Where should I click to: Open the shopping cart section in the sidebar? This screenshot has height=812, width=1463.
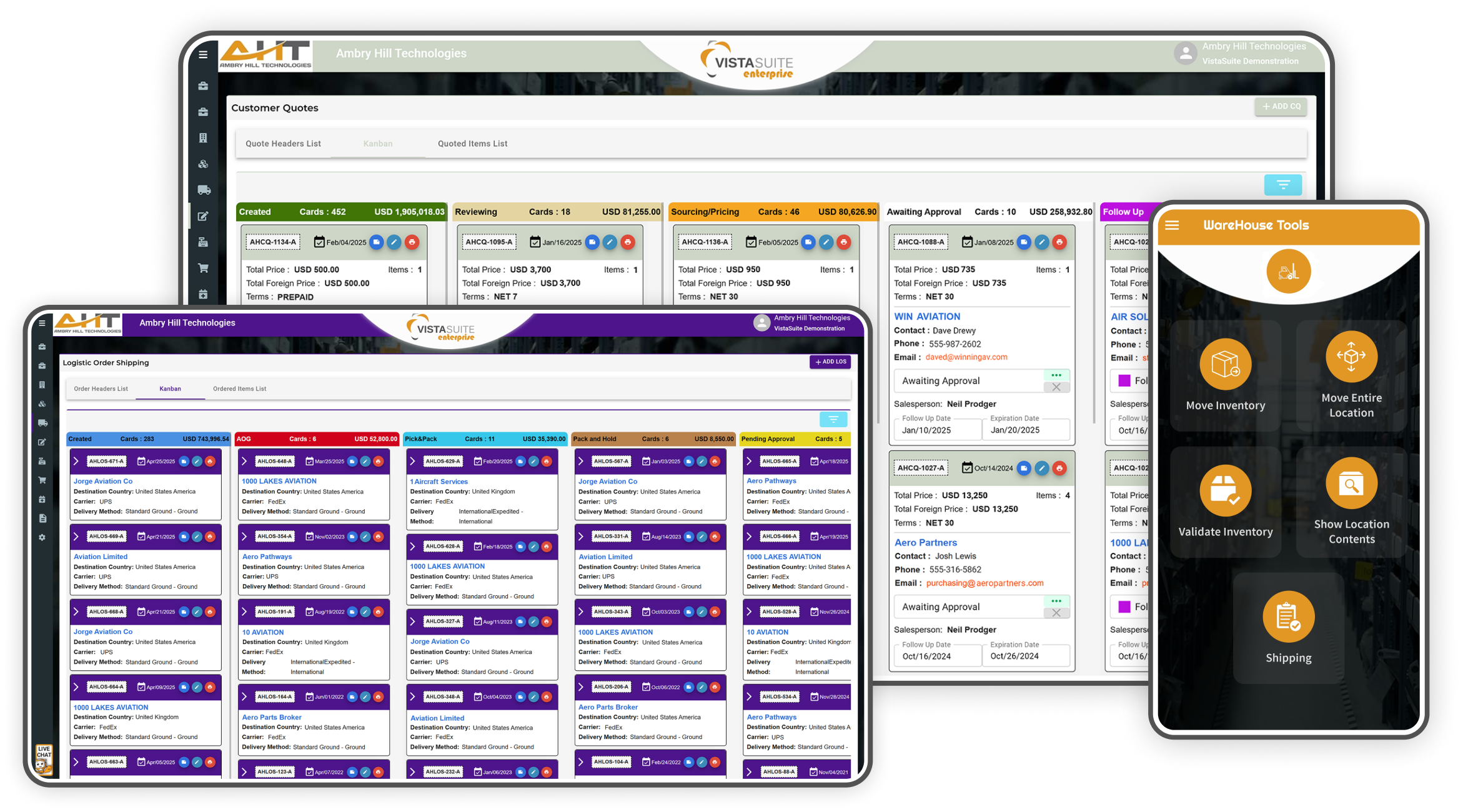pyautogui.click(x=203, y=267)
